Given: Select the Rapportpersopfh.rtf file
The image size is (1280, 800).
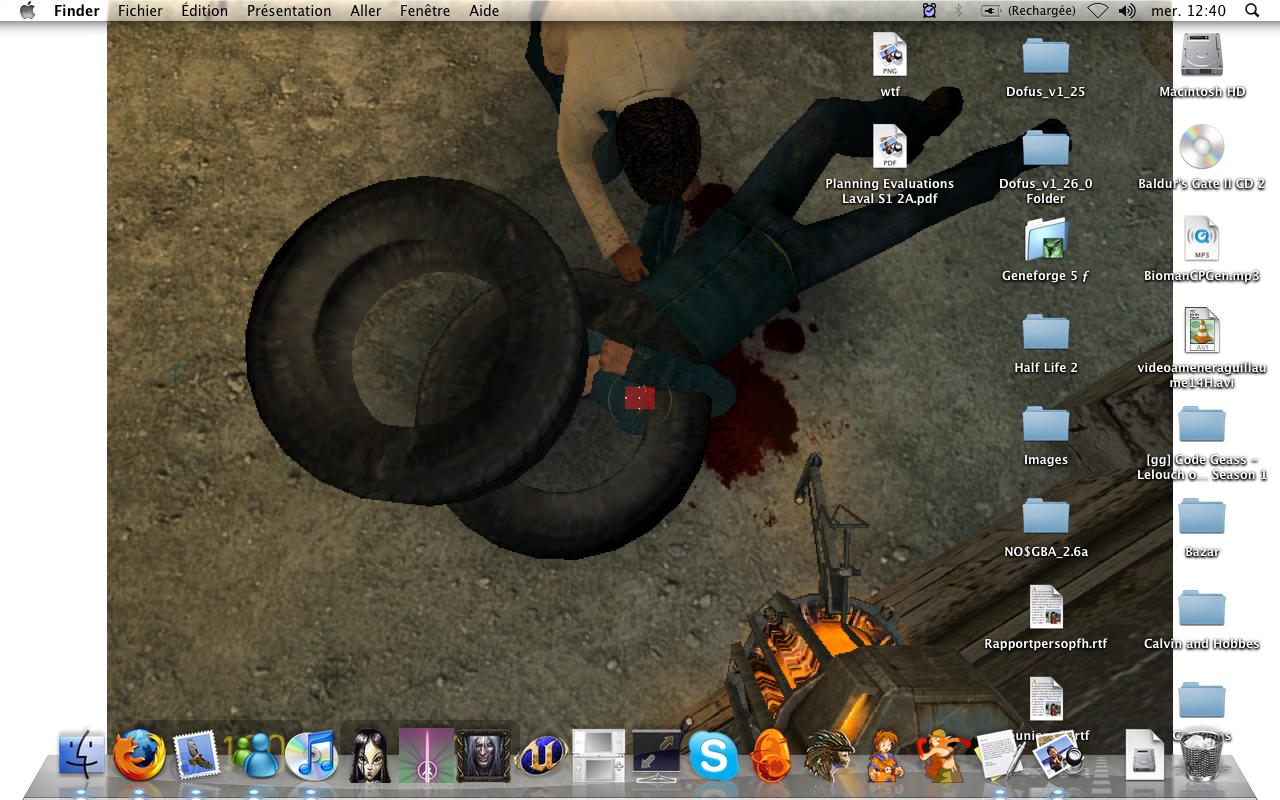Looking at the screenshot, I should coord(1046,607).
